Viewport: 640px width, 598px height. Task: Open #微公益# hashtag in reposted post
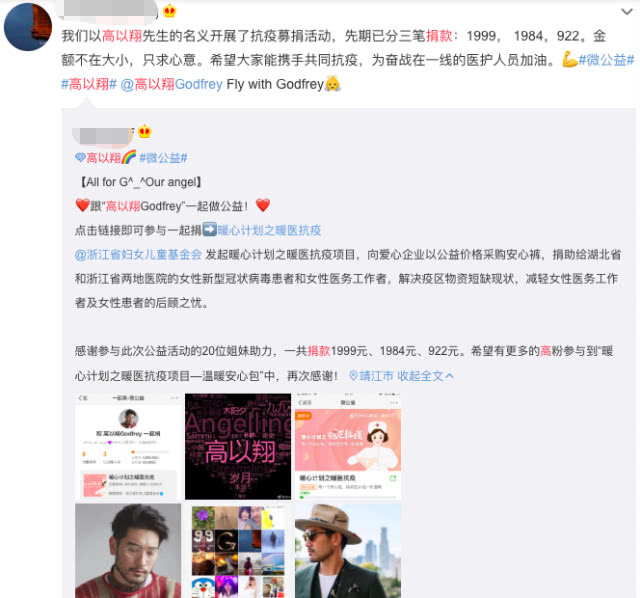point(163,158)
